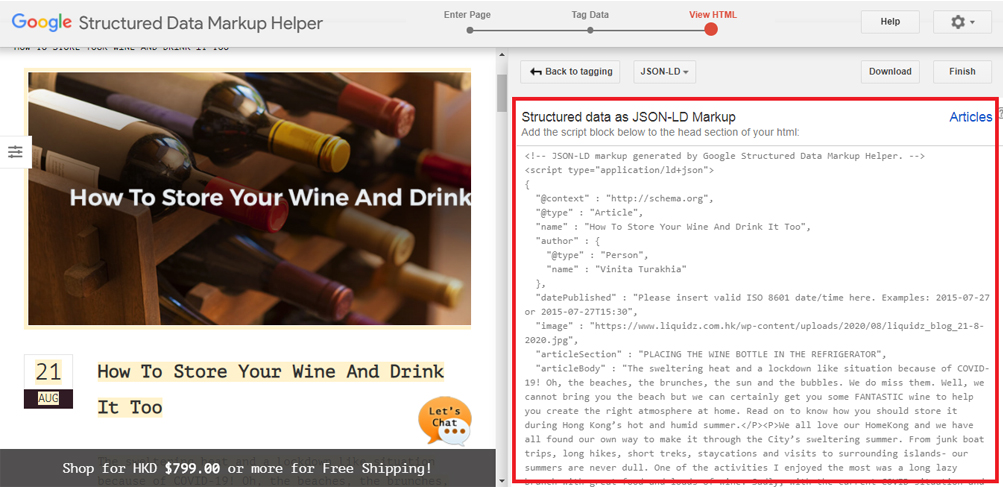1003x487 pixels.
Task: Open the Let's Chat bubble icon
Action: [444, 421]
